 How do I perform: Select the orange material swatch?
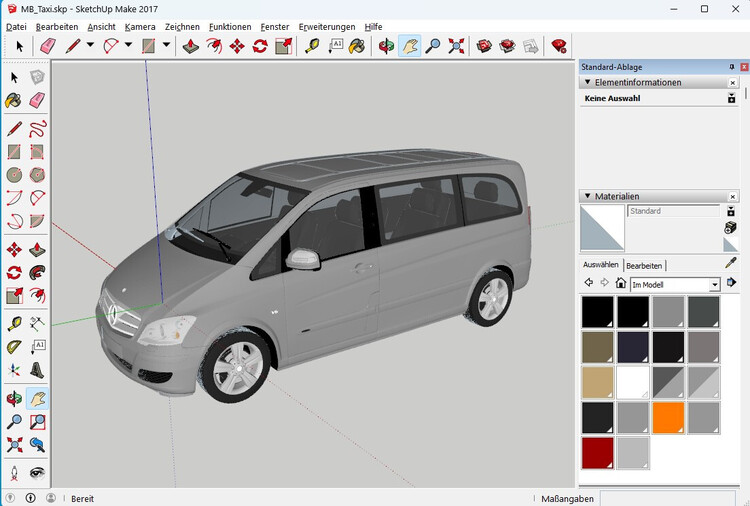click(x=667, y=417)
